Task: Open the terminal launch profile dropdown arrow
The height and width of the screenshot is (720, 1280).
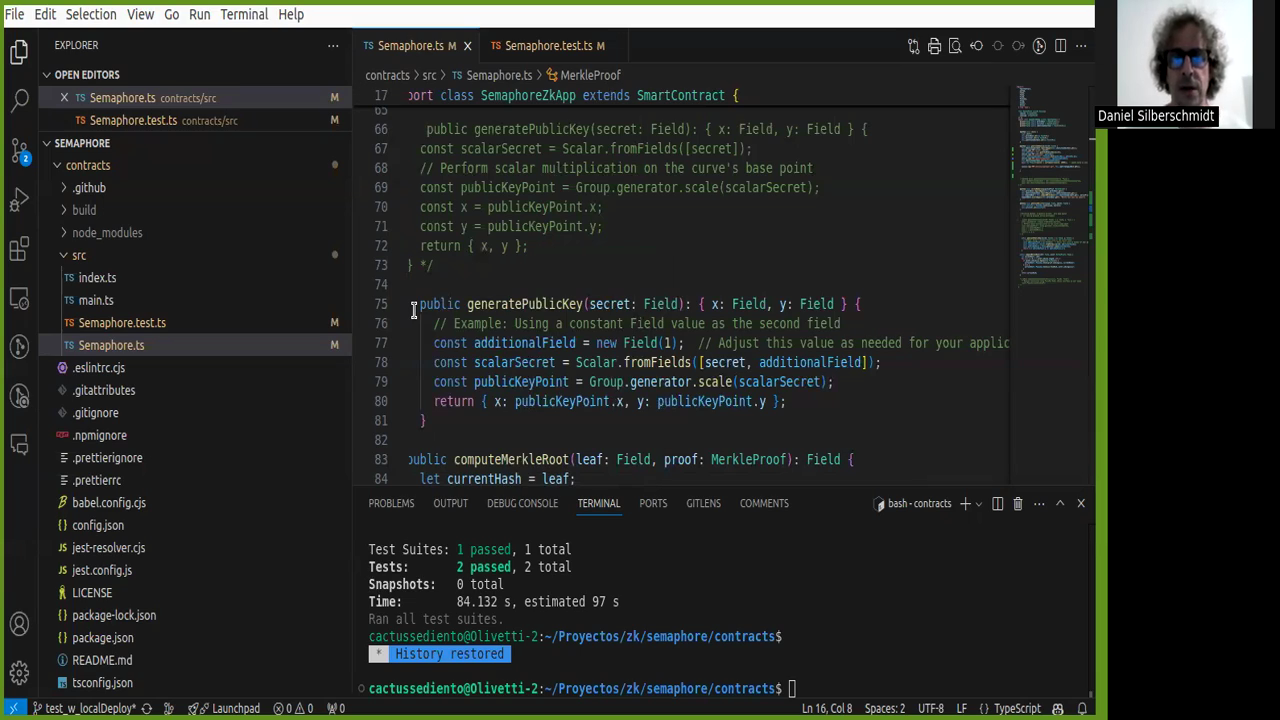Action: point(979,504)
